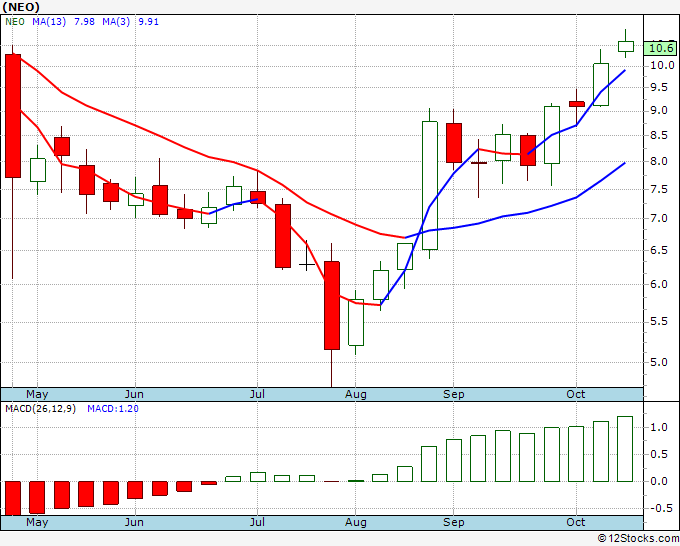The width and height of the screenshot is (680, 546).
Task: Click the 6.5 price axis label
Action: click(659, 250)
